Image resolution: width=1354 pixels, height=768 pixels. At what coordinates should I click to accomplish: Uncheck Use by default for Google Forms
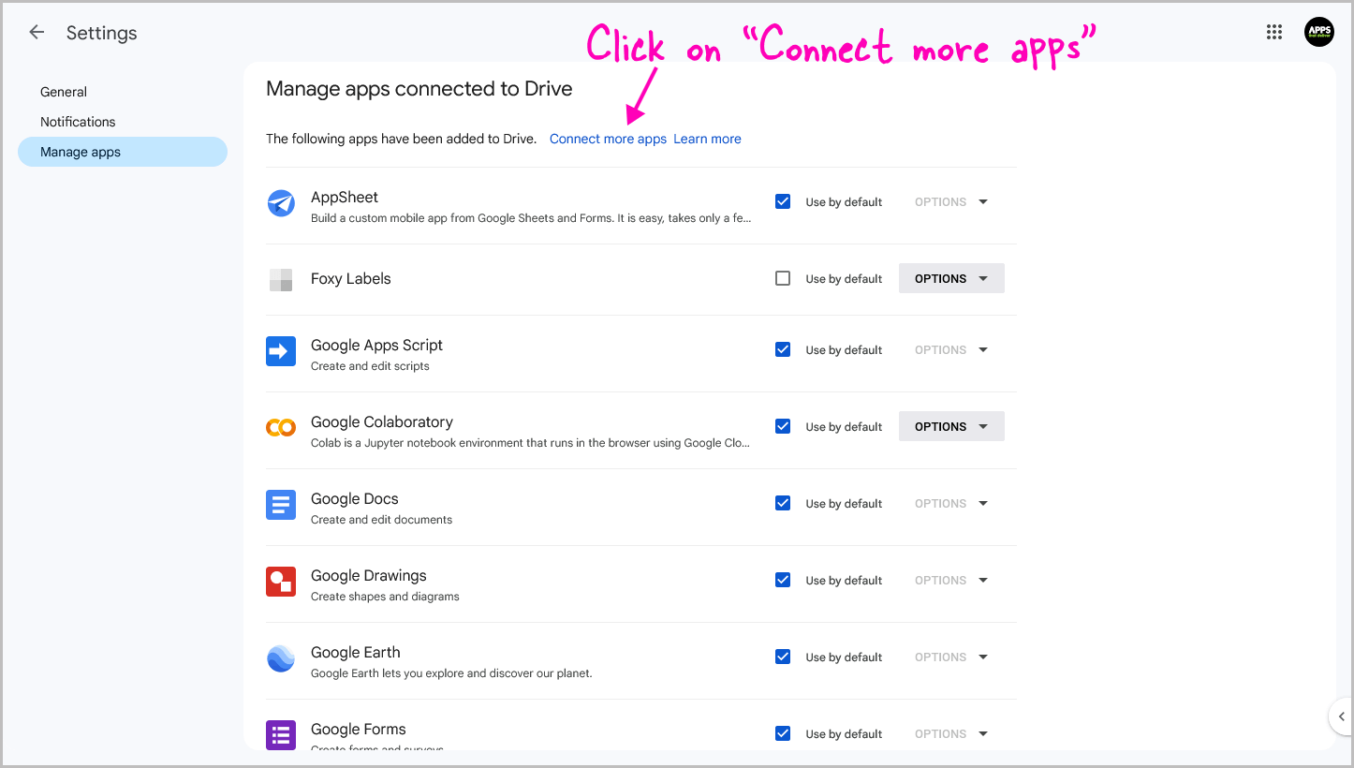point(783,734)
